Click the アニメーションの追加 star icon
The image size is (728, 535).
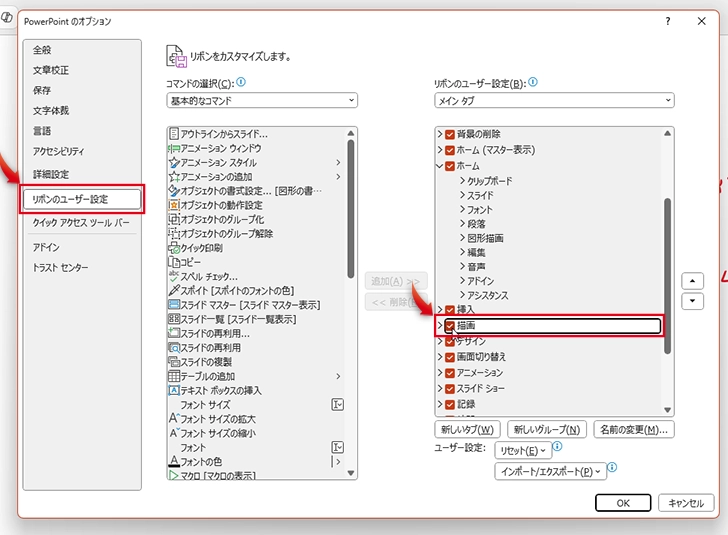[174, 176]
